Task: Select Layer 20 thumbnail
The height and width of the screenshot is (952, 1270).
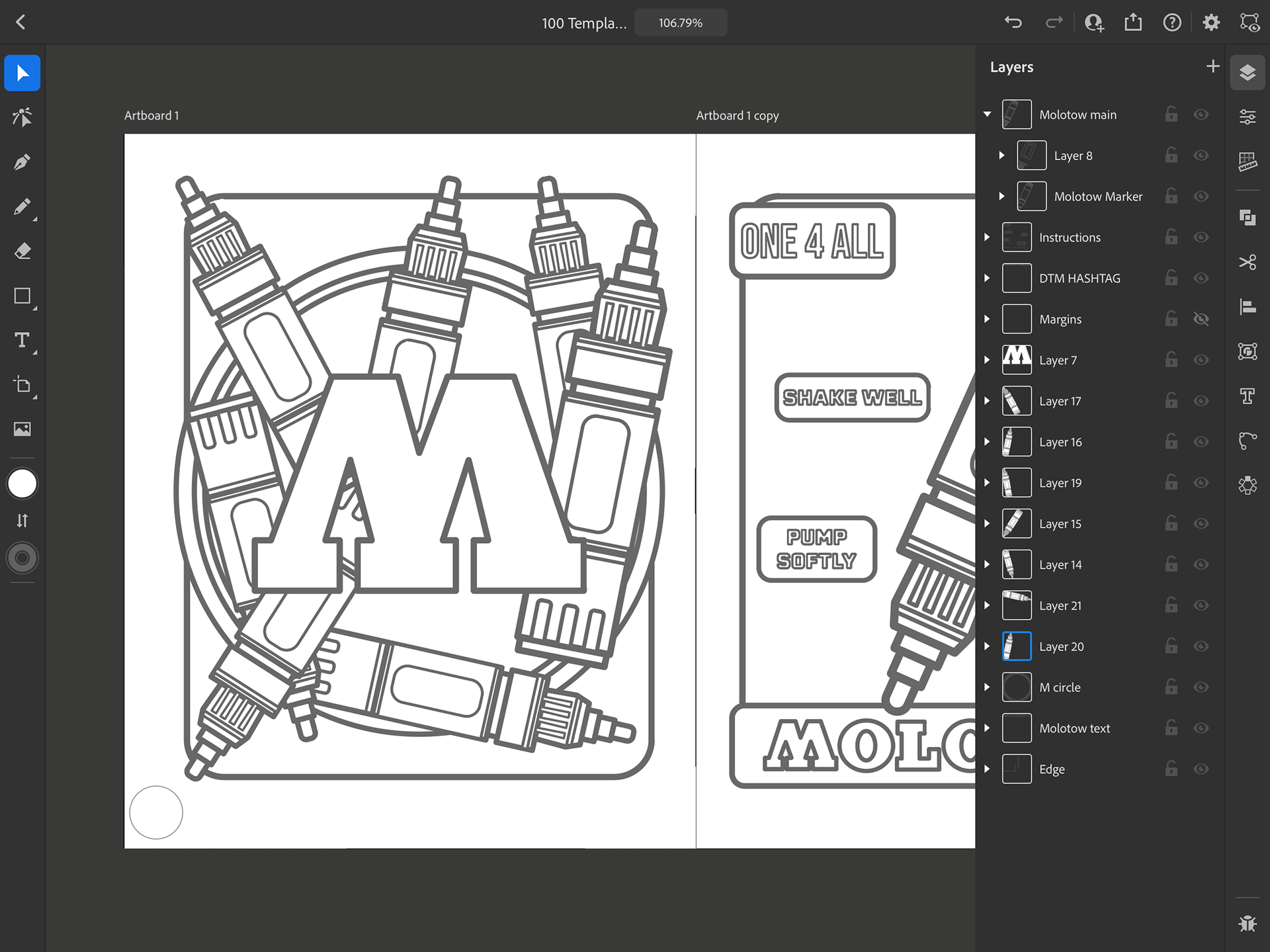Action: click(x=1017, y=646)
